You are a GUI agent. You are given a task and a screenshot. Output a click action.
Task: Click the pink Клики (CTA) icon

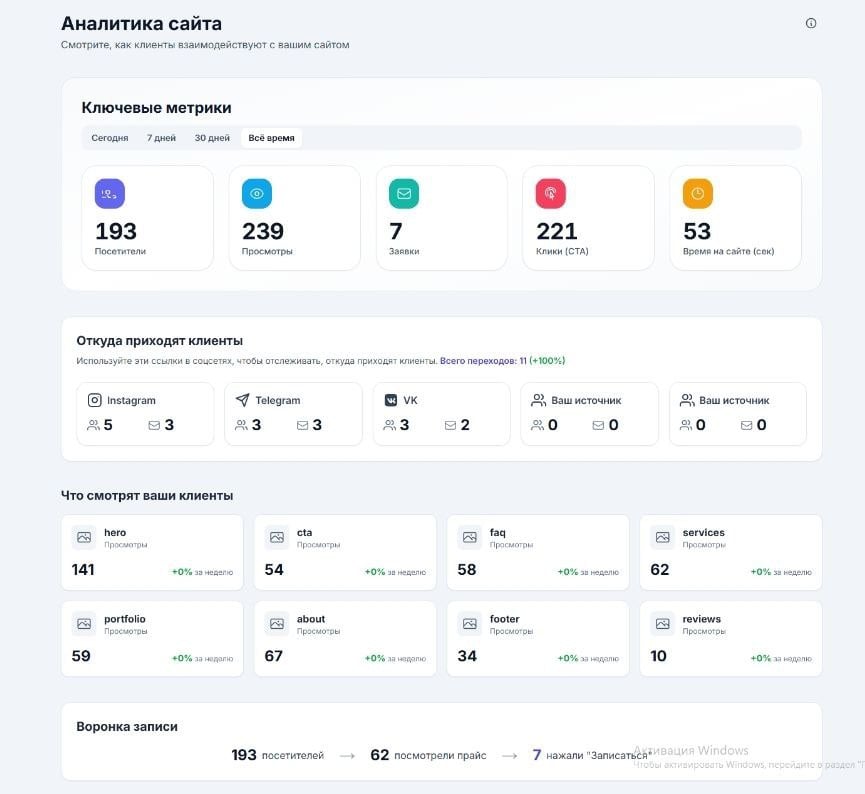pyautogui.click(x=551, y=194)
